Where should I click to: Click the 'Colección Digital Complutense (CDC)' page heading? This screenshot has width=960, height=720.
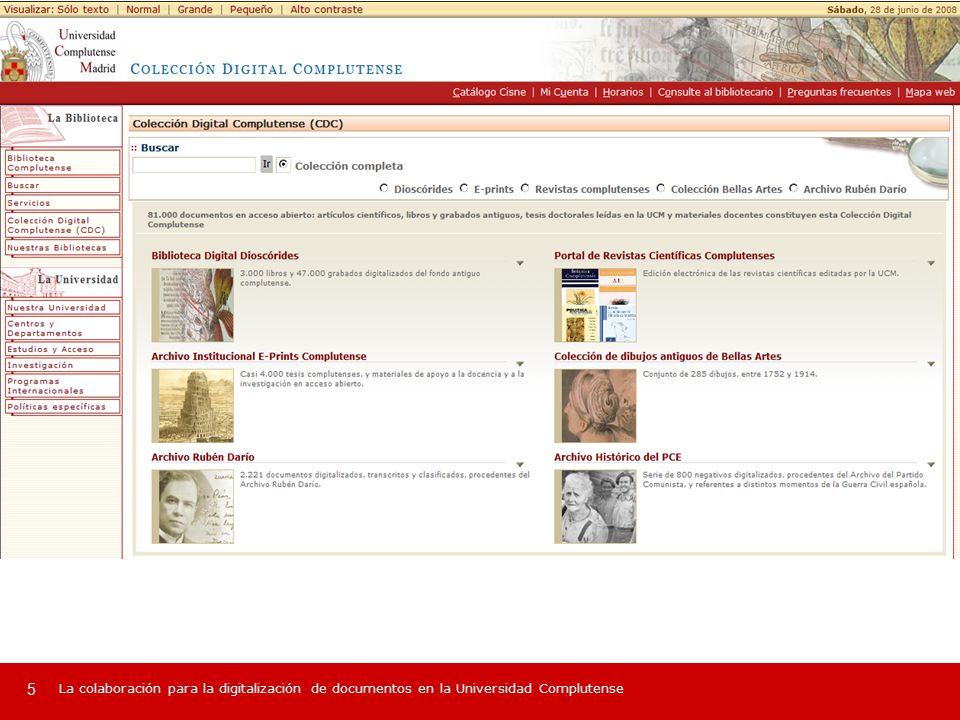point(238,124)
